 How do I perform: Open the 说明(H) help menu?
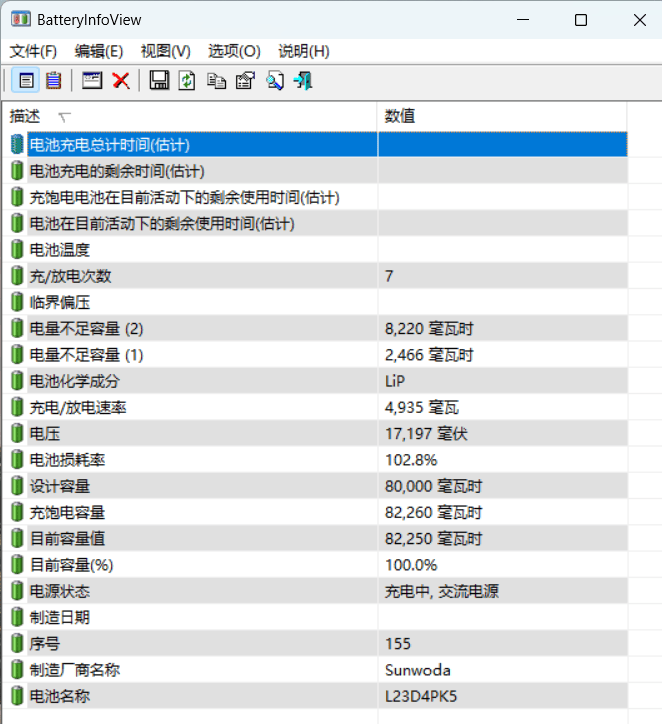303,51
